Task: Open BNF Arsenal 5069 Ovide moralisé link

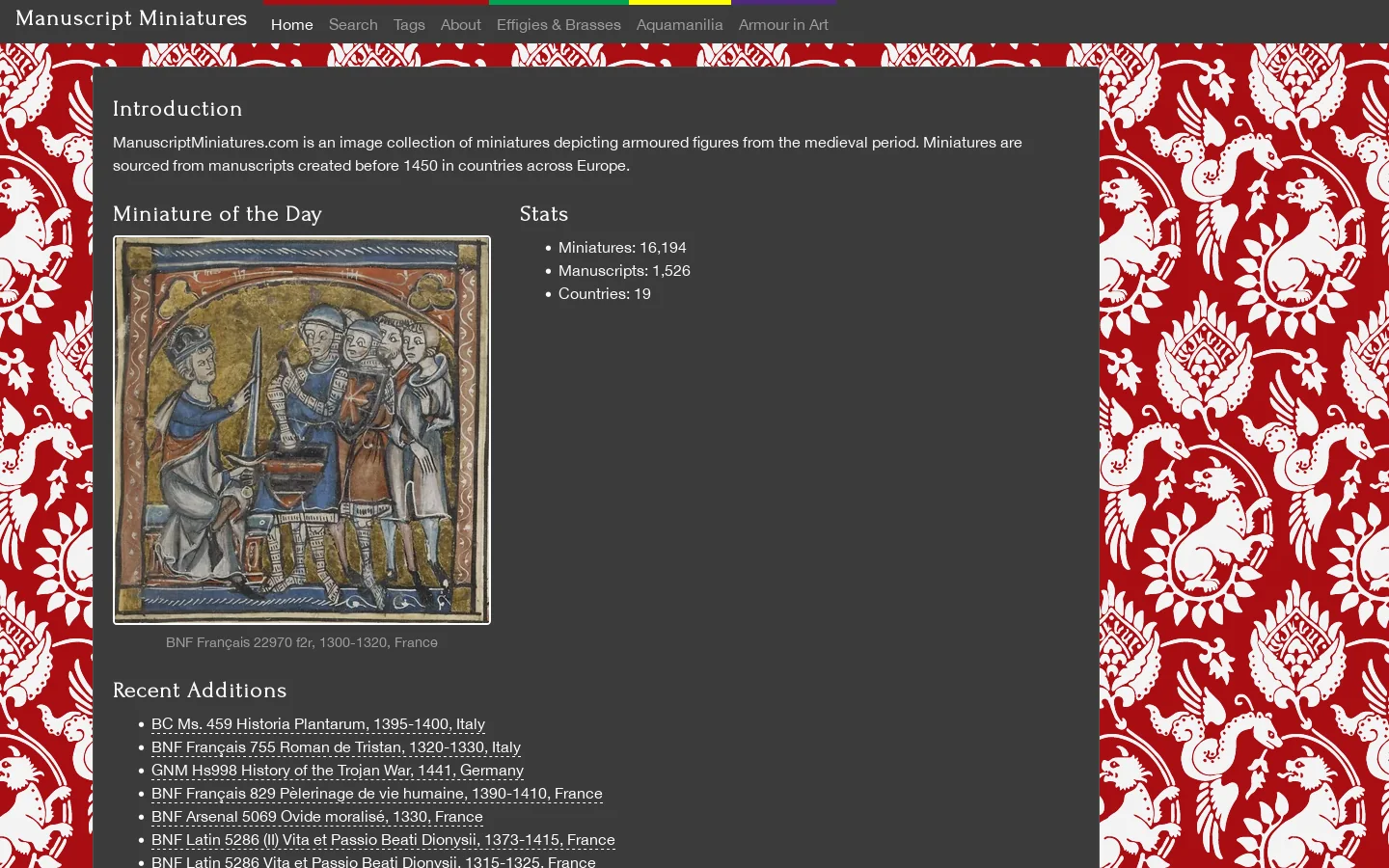Action: click(x=317, y=817)
